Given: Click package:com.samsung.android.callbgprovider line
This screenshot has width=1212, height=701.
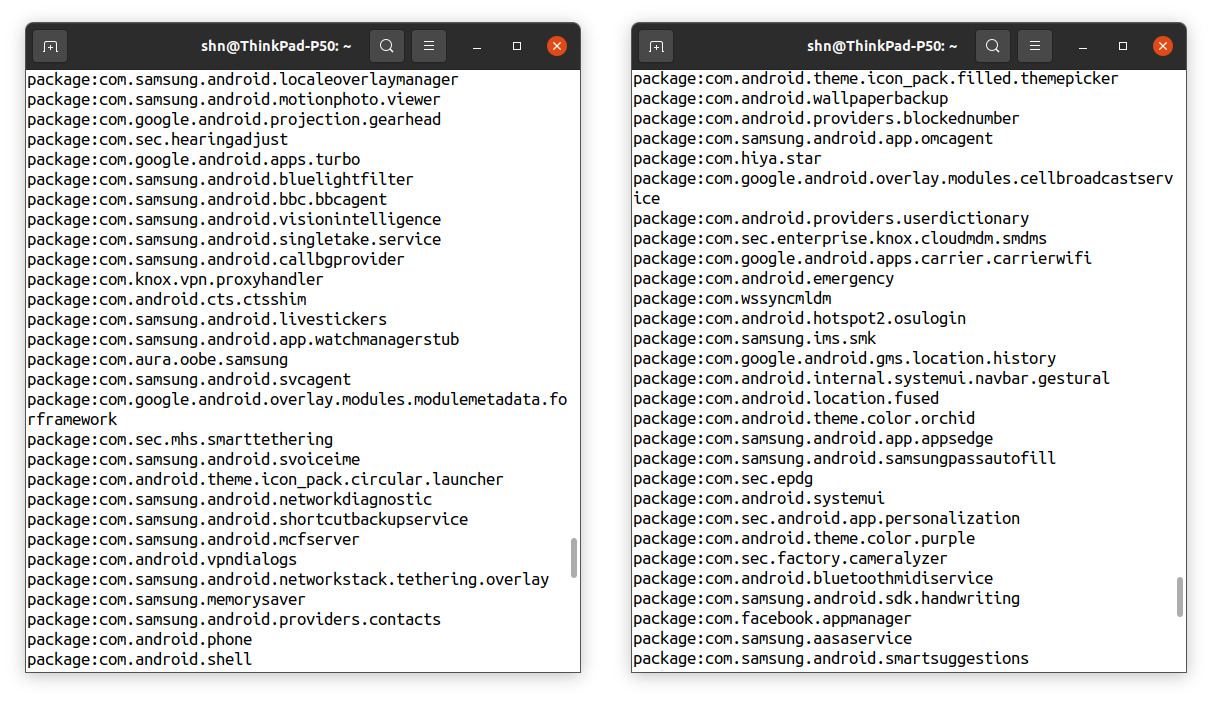Looking at the screenshot, I should click(216, 259).
